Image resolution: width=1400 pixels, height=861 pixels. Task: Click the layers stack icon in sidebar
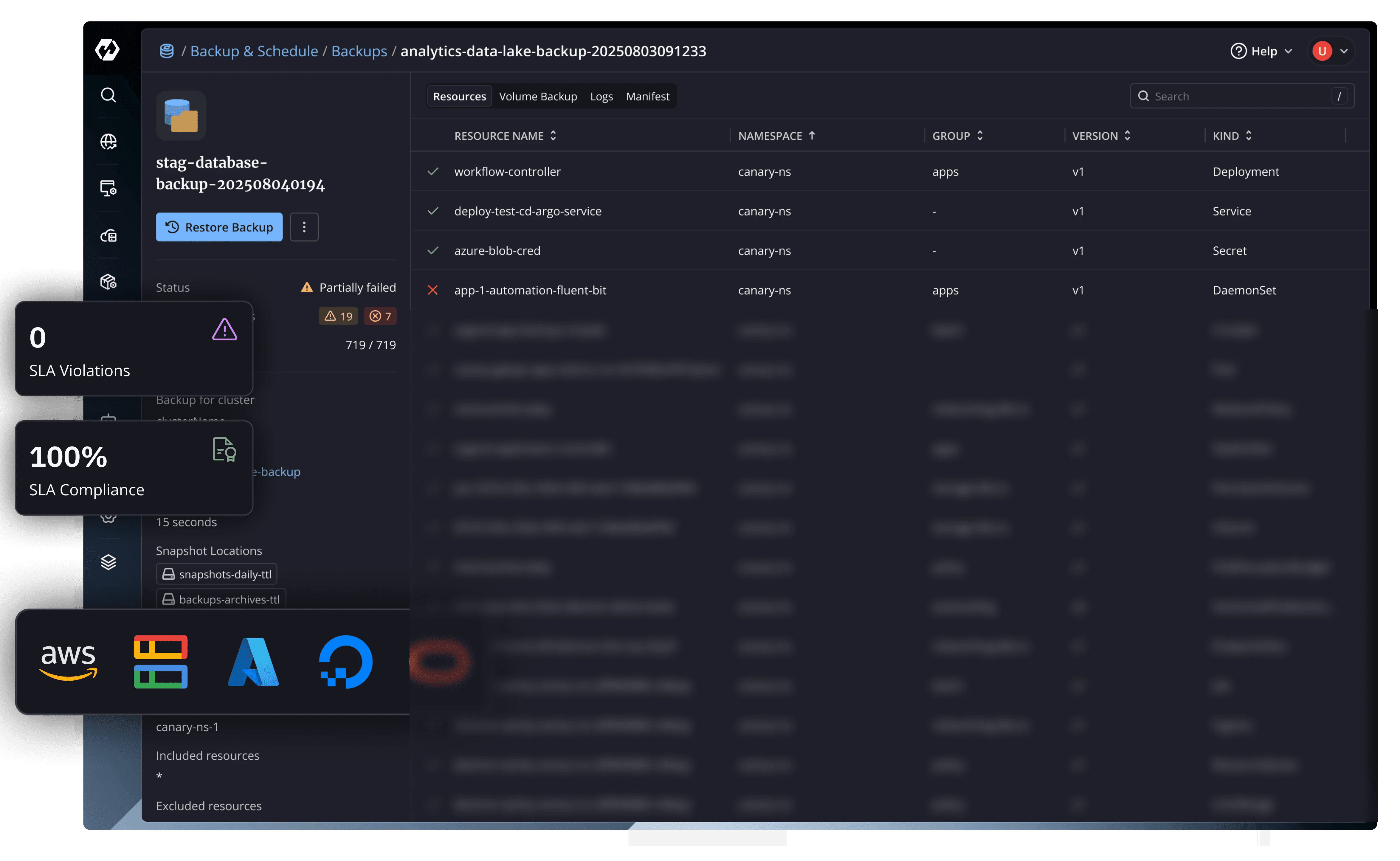tap(108, 562)
